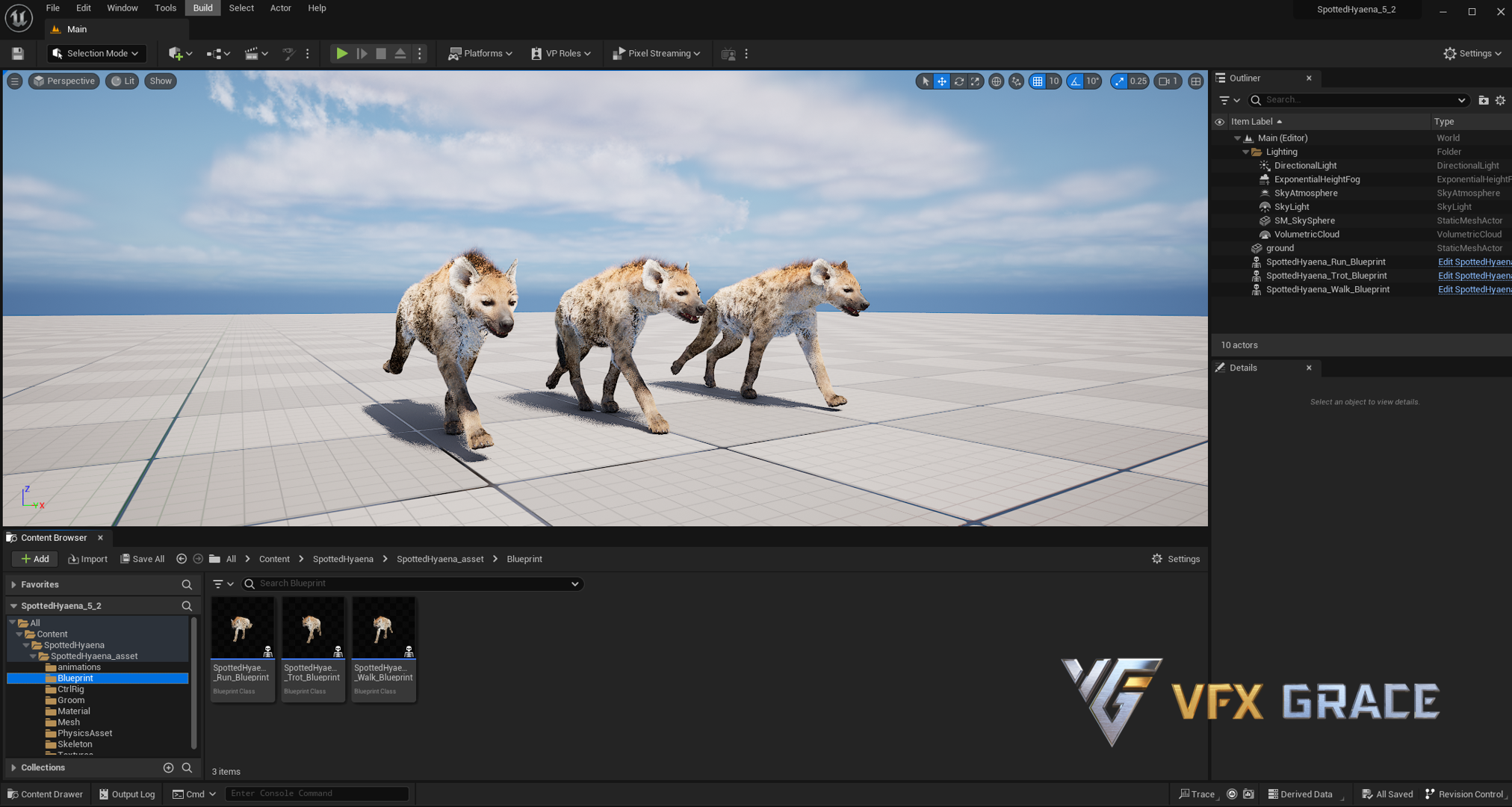Open the scale snap 0.25 dropdown

pyautogui.click(x=1138, y=81)
